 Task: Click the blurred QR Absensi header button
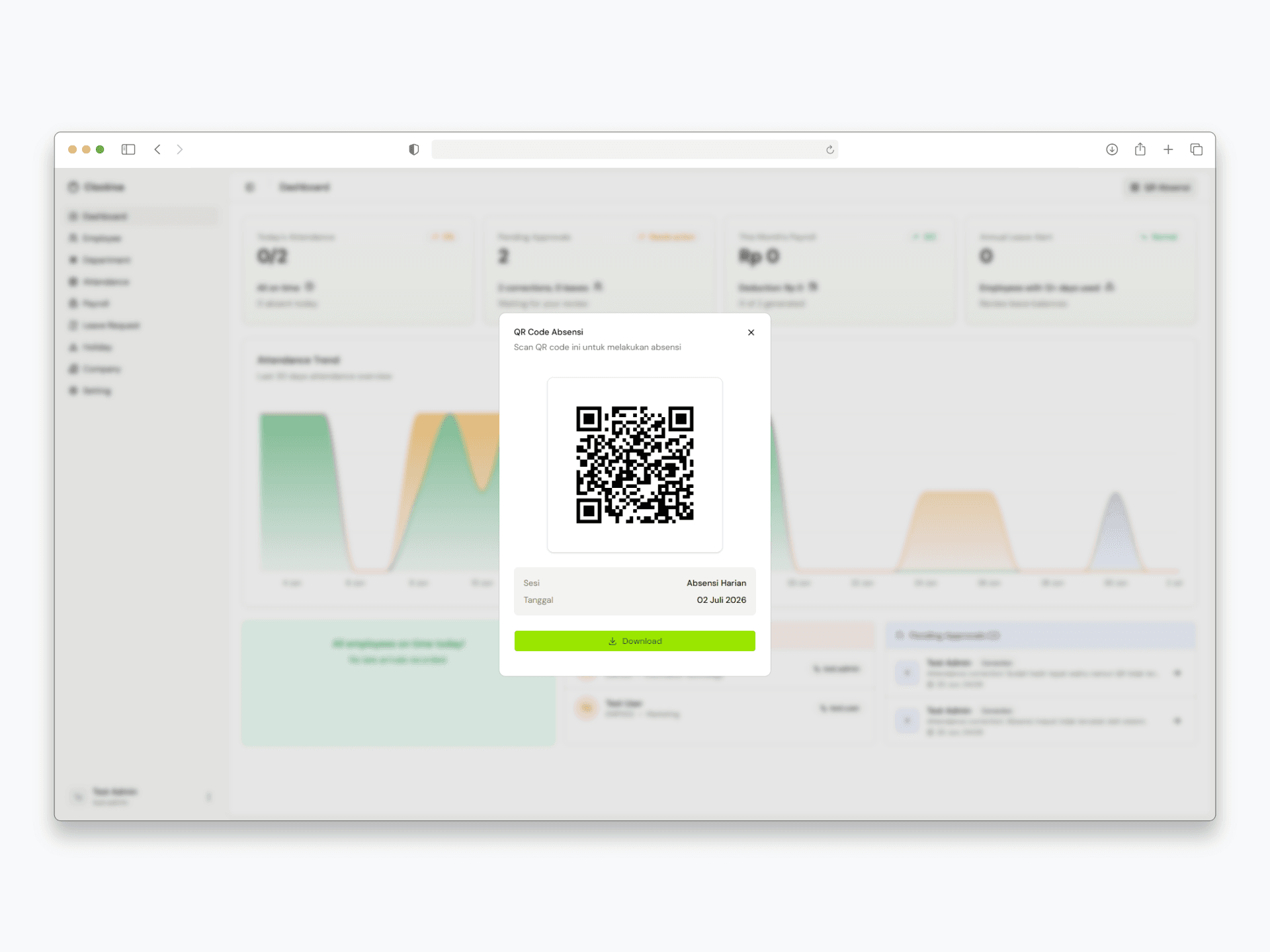tap(1161, 187)
